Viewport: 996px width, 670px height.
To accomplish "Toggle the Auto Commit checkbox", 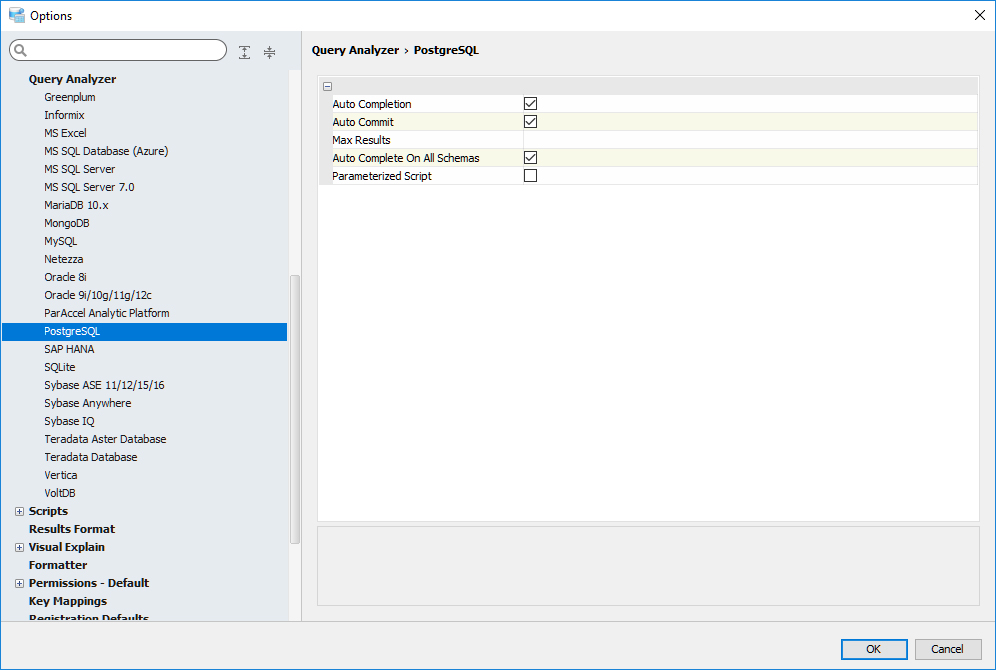I will pos(531,122).
